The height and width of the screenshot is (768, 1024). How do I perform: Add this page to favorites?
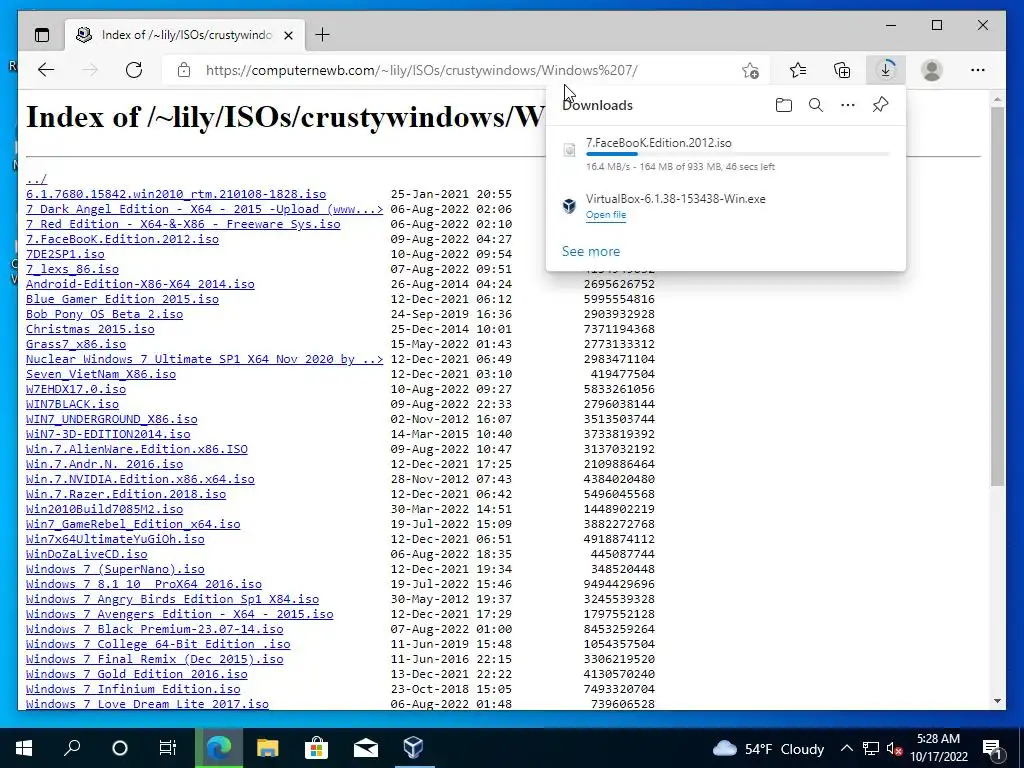click(750, 70)
